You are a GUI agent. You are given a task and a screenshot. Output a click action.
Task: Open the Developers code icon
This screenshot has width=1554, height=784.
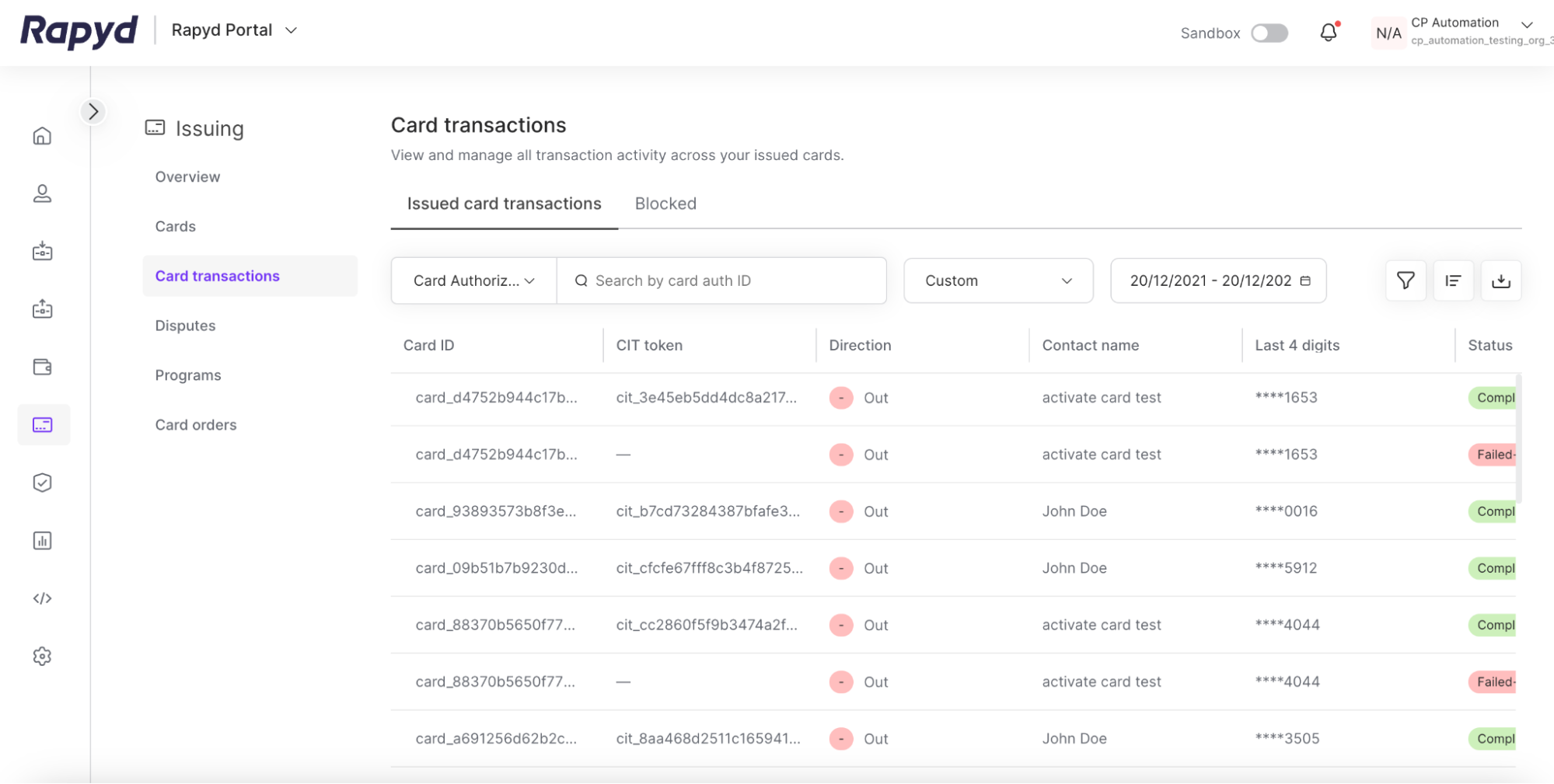click(x=43, y=598)
